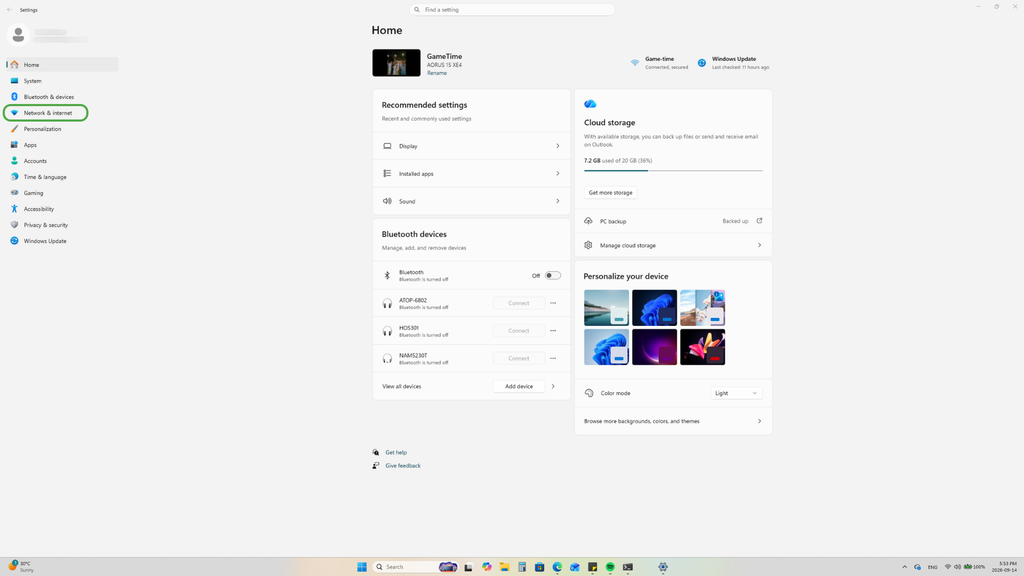
Task: Open Microsoft Edge from the taskbar
Action: point(557,567)
